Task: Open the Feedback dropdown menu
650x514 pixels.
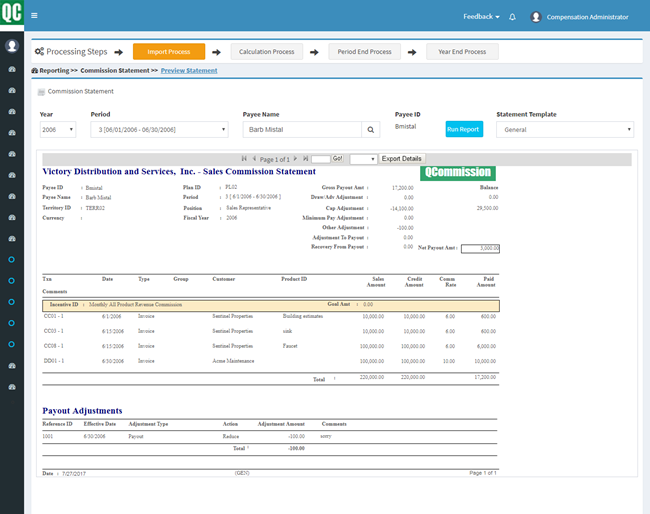Action: pos(481,17)
